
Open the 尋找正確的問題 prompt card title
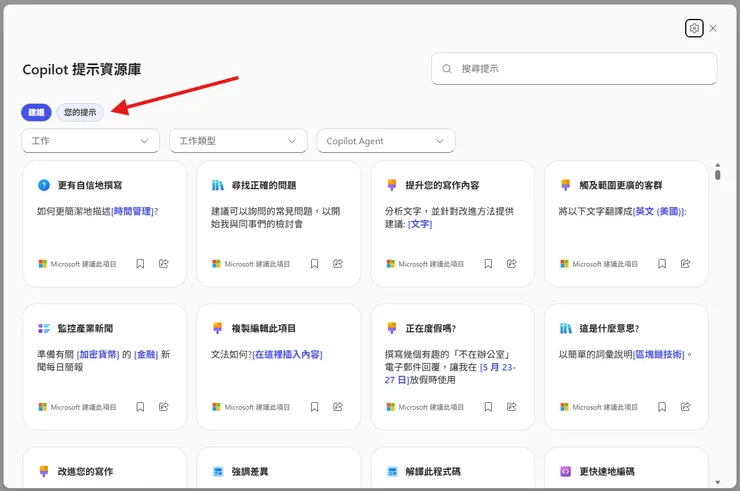264,185
